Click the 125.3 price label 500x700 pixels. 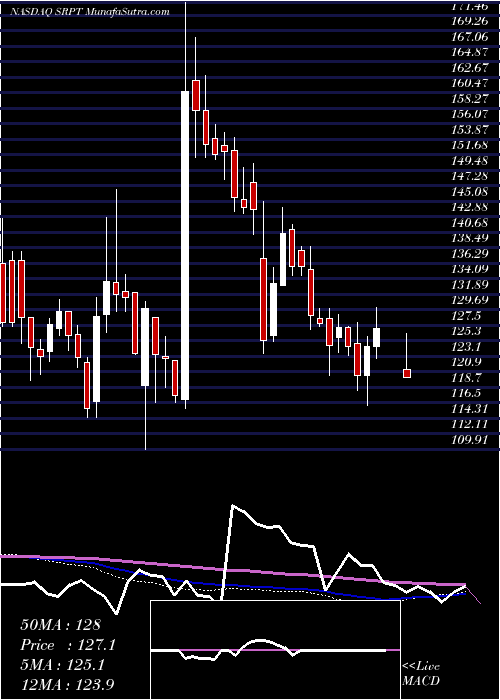468,331
